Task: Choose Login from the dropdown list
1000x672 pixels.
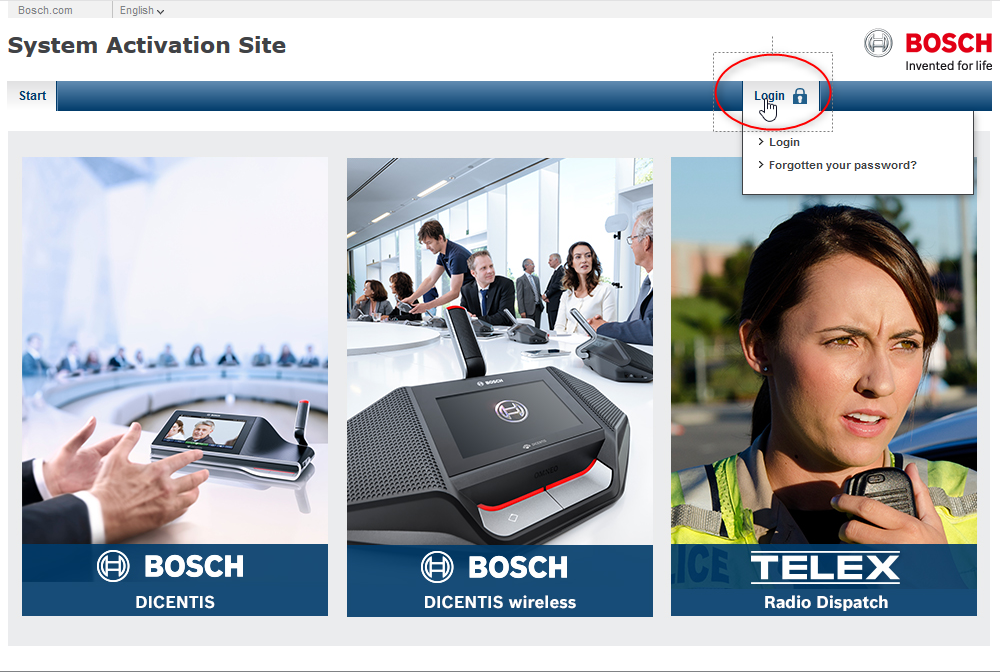Action: point(784,142)
